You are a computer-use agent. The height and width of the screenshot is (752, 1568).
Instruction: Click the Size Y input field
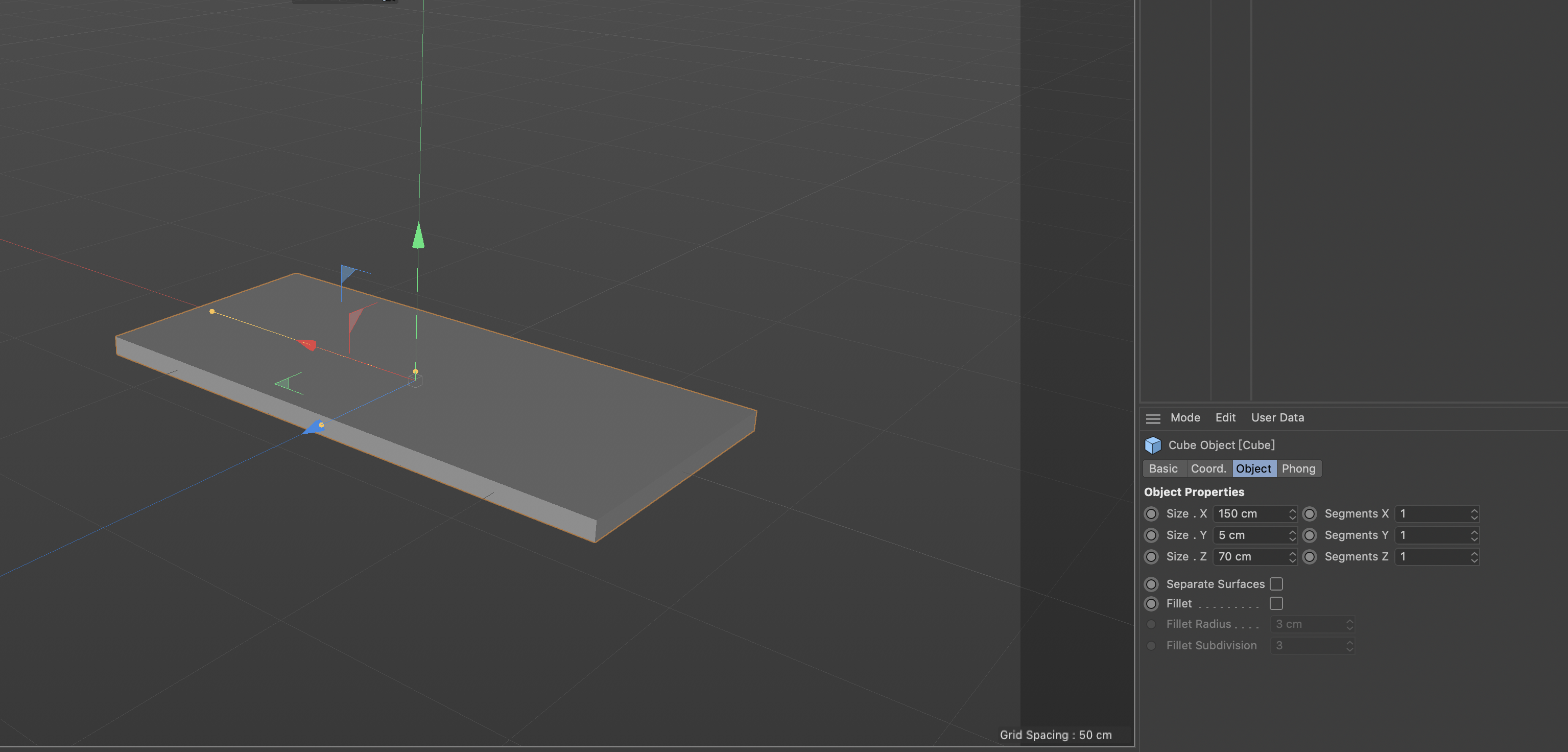point(1254,535)
